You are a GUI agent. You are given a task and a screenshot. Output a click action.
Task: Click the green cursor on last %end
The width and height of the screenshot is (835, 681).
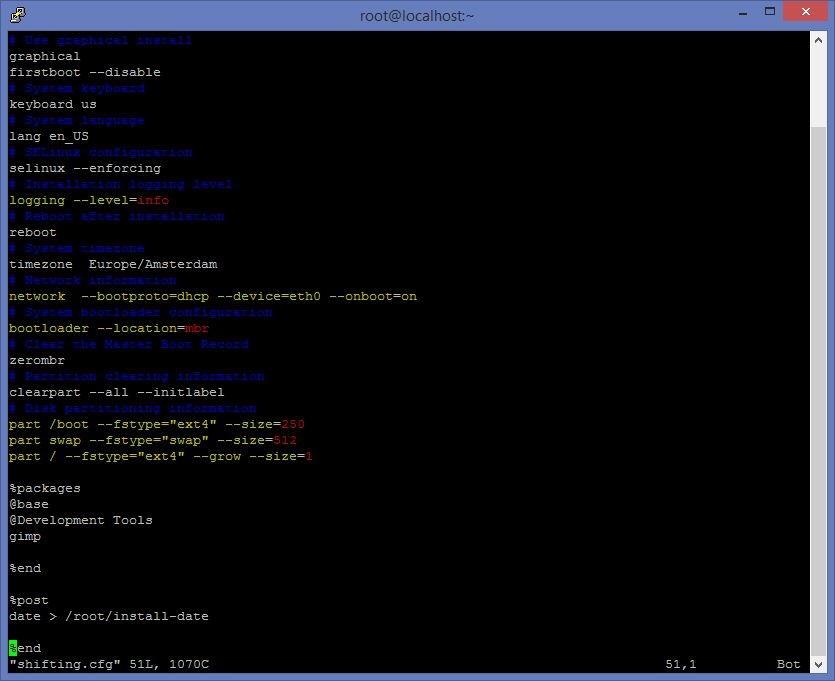click(13, 649)
